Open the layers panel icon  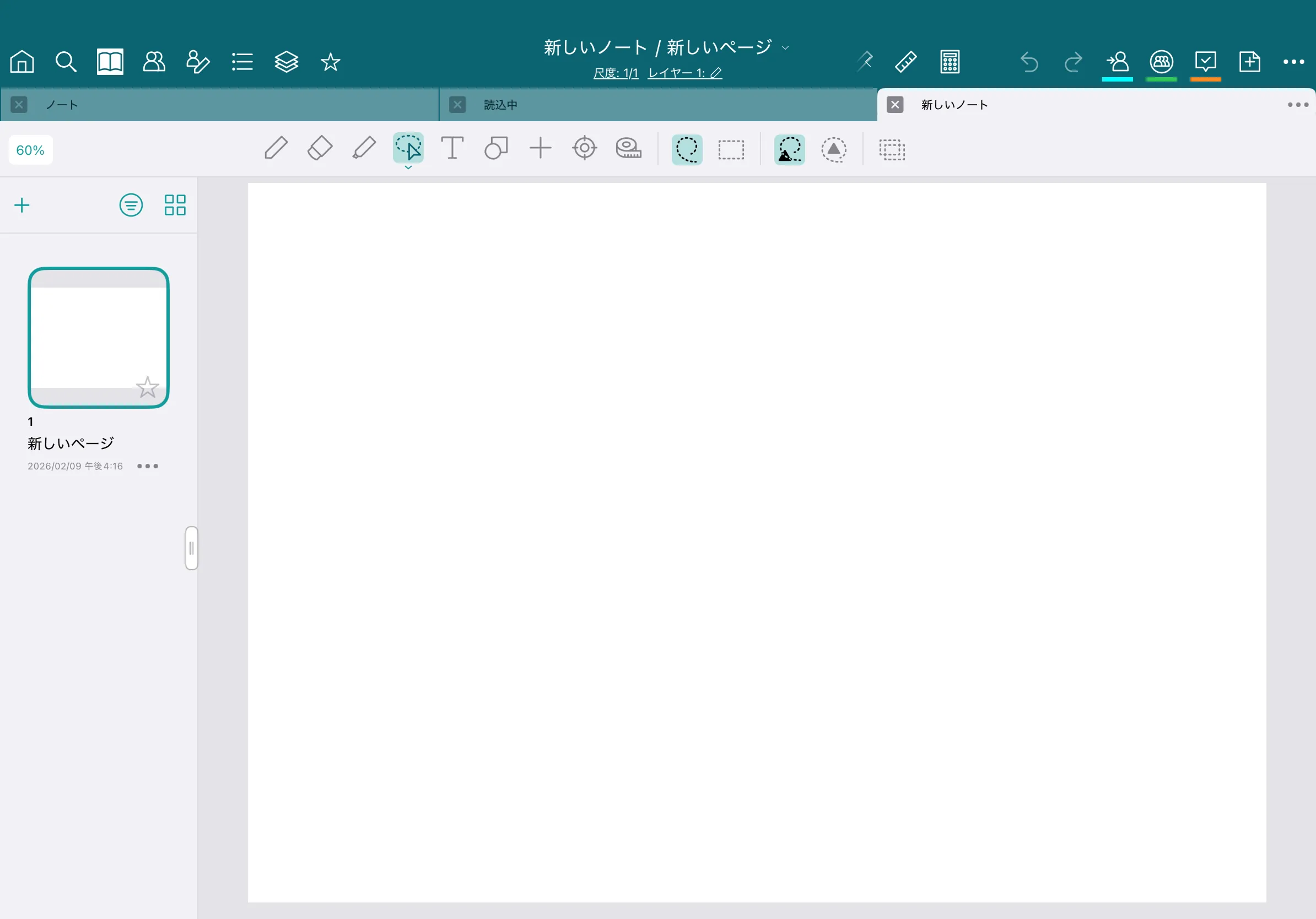[x=286, y=62]
